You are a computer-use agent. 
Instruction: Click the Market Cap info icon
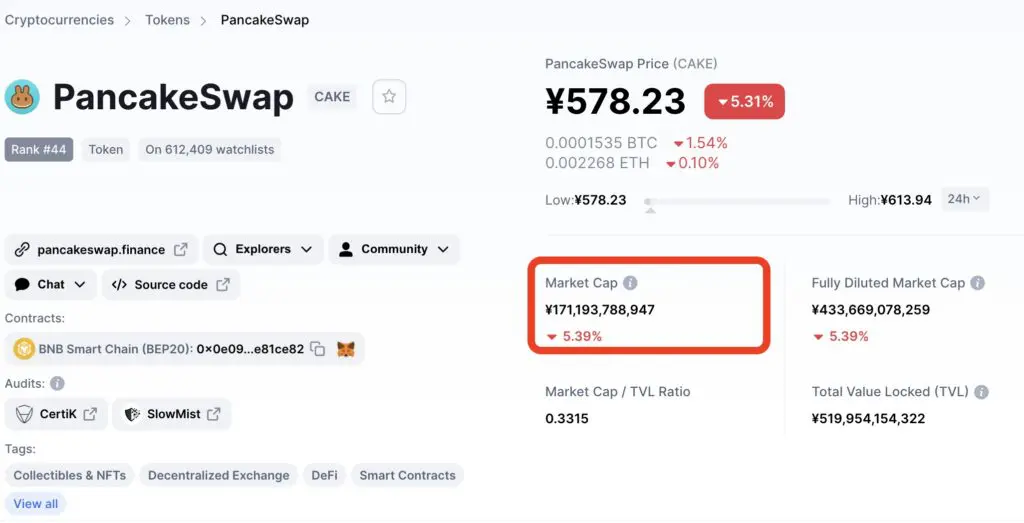pos(630,283)
